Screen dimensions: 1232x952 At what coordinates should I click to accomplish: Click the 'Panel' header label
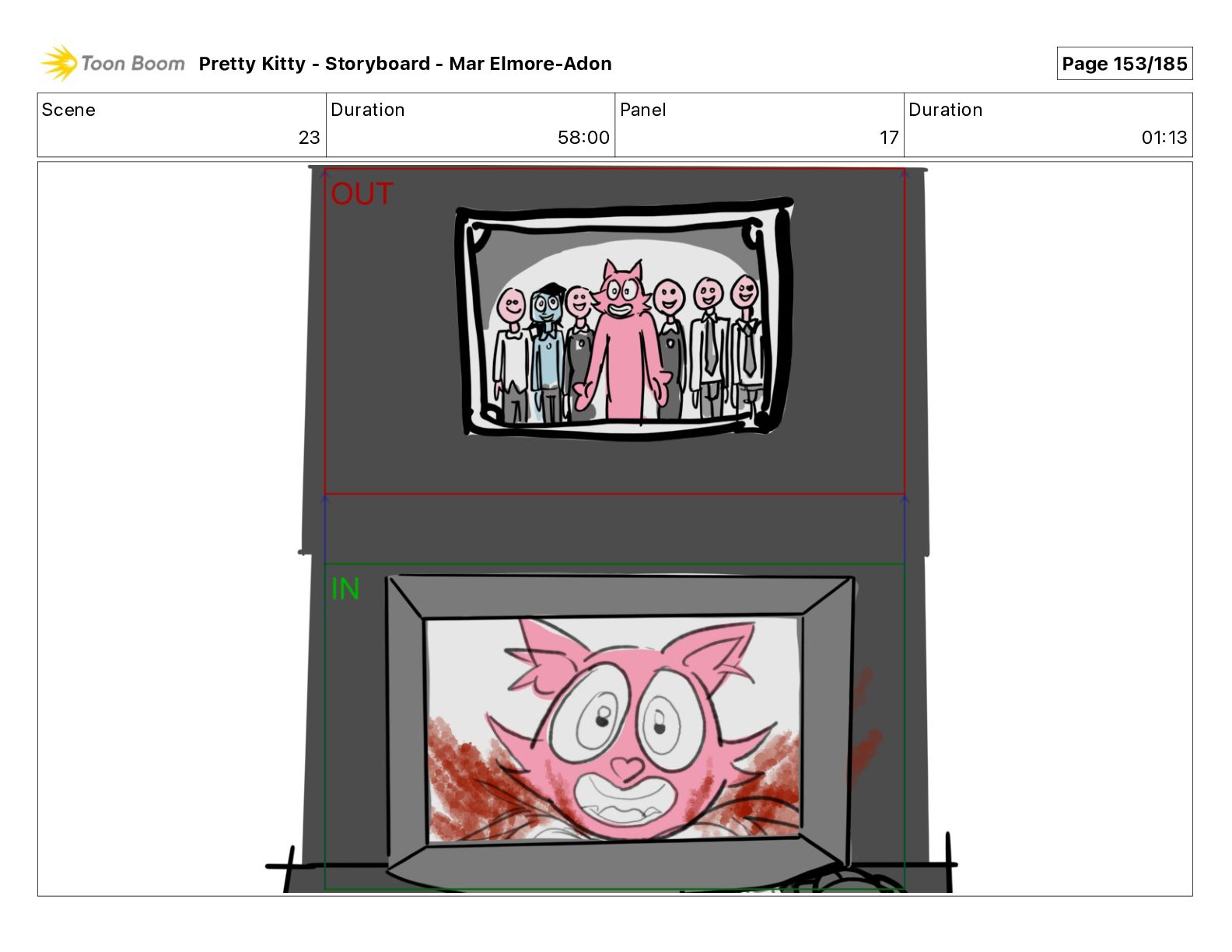click(x=642, y=110)
